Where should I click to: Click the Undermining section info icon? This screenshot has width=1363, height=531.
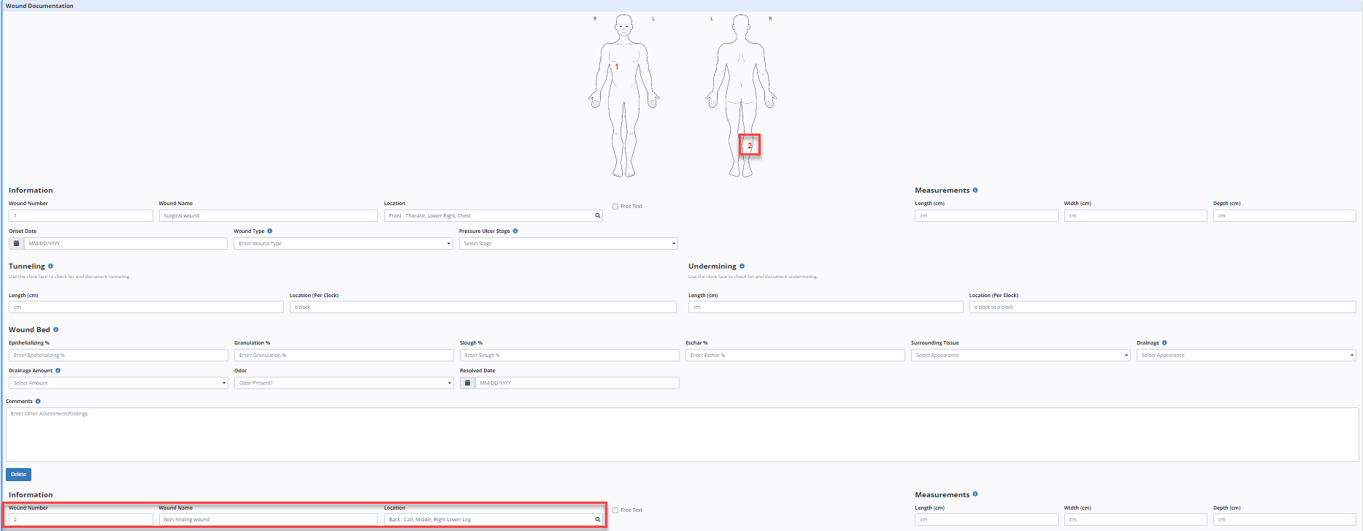tap(742, 266)
